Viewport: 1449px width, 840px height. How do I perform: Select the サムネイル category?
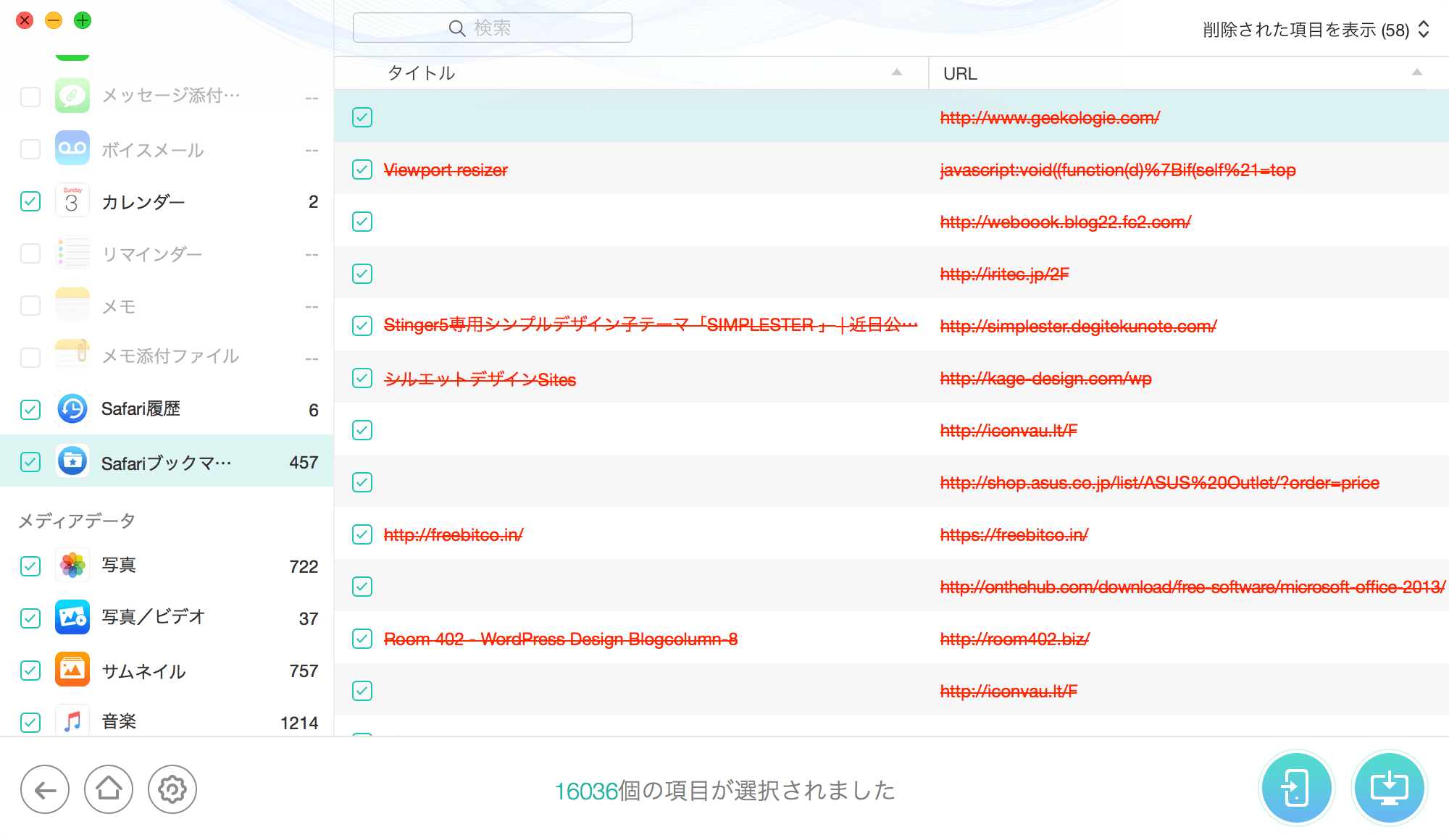[167, 671]
